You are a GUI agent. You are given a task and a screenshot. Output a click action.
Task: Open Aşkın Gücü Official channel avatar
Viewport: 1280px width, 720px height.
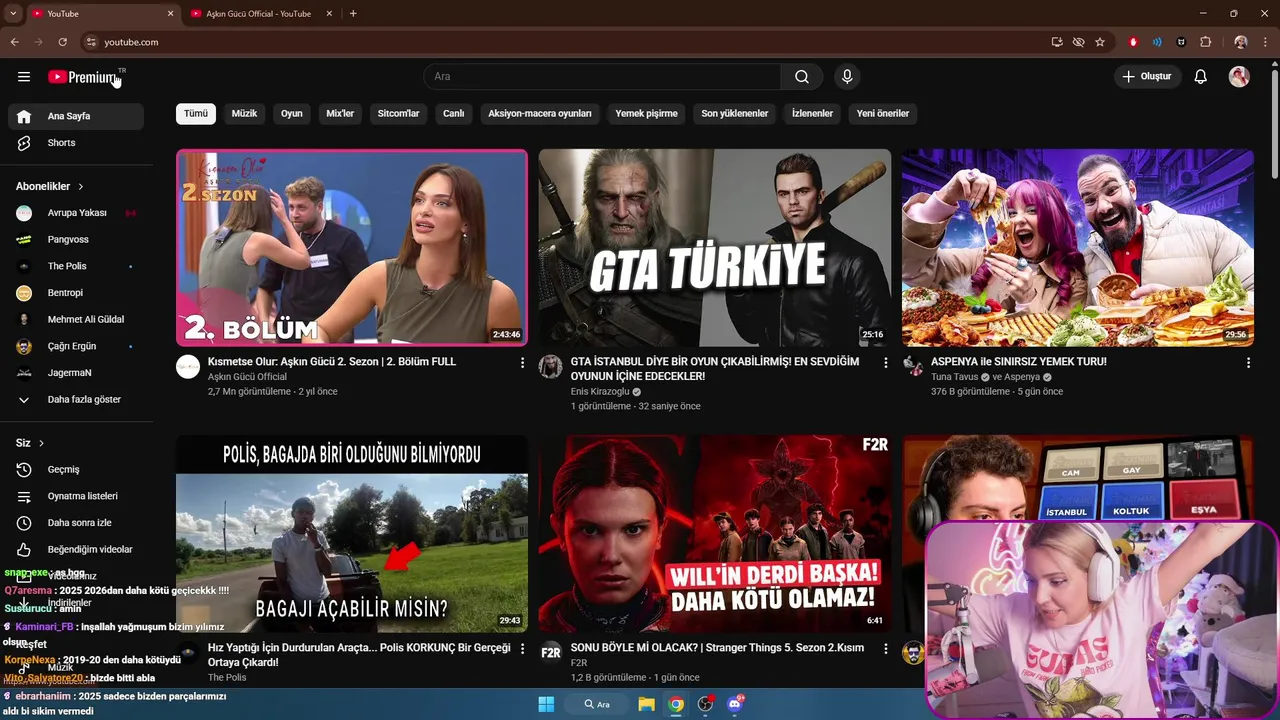coord(188,367)
